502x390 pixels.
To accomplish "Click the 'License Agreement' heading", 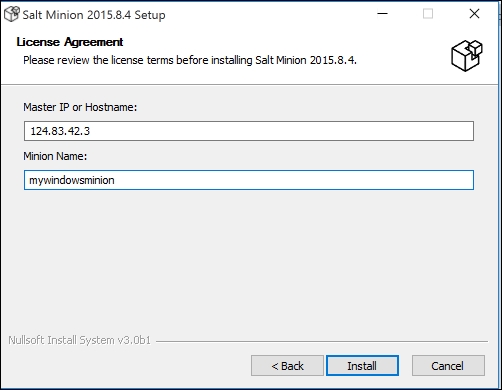I will click(70, 42).
